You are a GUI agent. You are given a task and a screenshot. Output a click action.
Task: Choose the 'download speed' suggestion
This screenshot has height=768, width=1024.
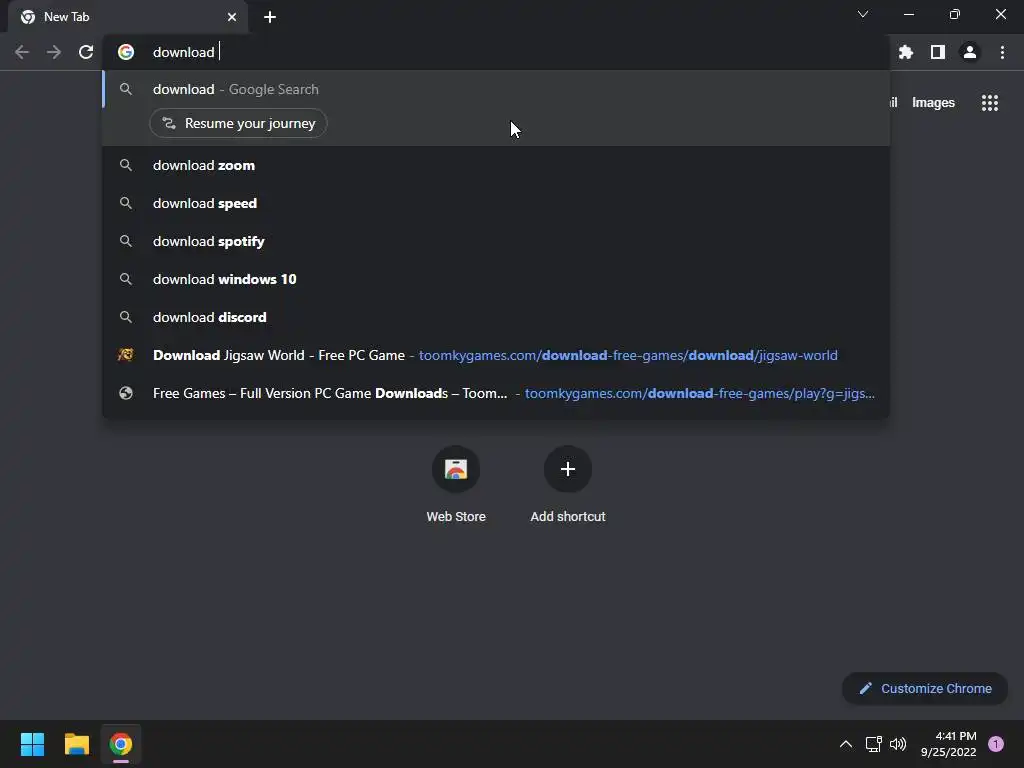click(496, 203)
